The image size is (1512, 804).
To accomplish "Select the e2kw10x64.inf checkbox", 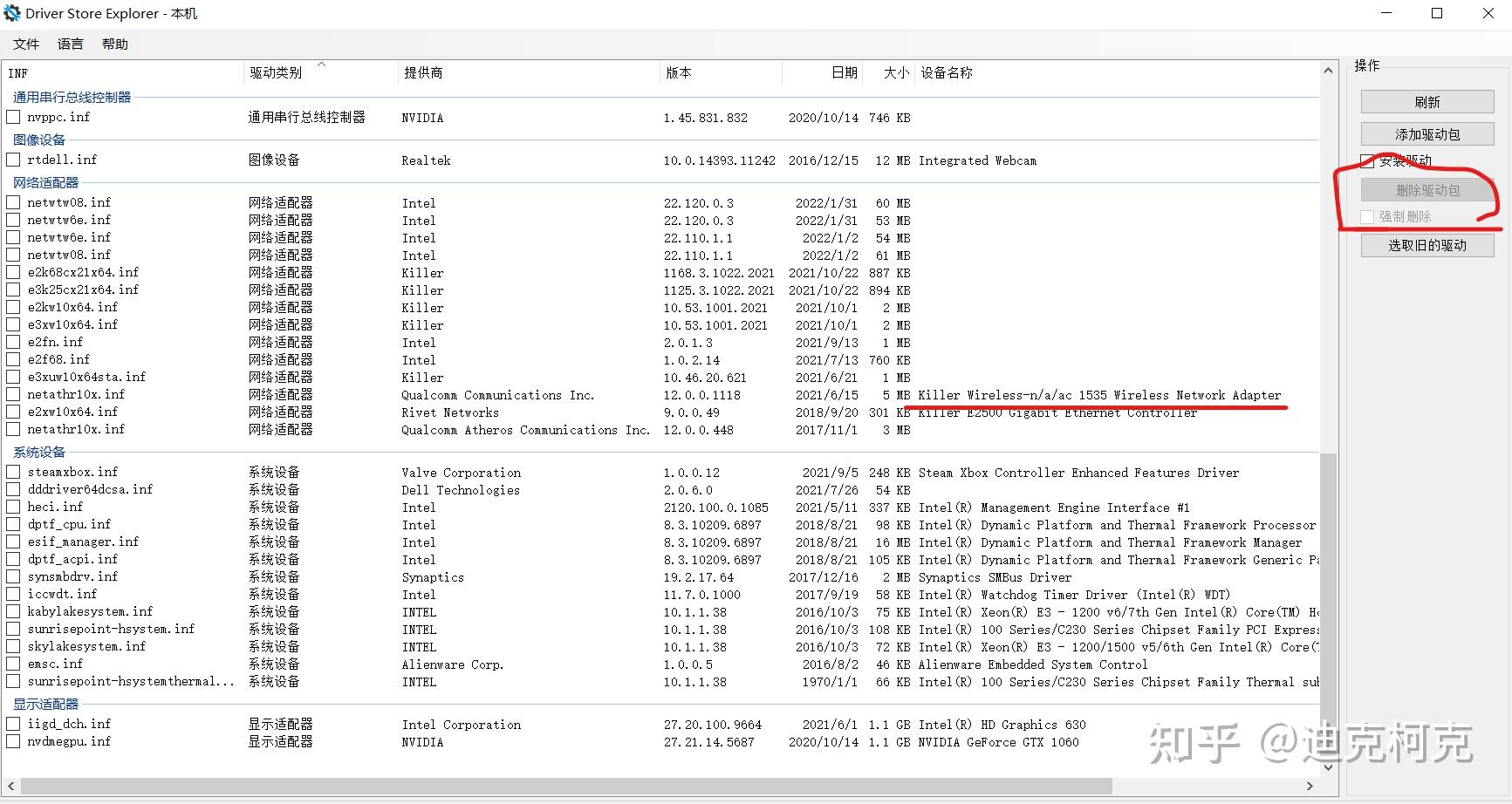I will point(13,307).
